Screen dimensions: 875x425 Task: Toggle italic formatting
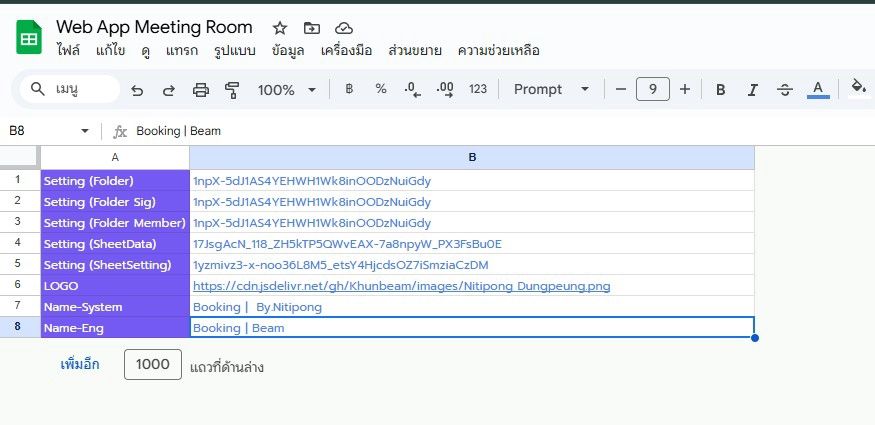pos(753,90)
